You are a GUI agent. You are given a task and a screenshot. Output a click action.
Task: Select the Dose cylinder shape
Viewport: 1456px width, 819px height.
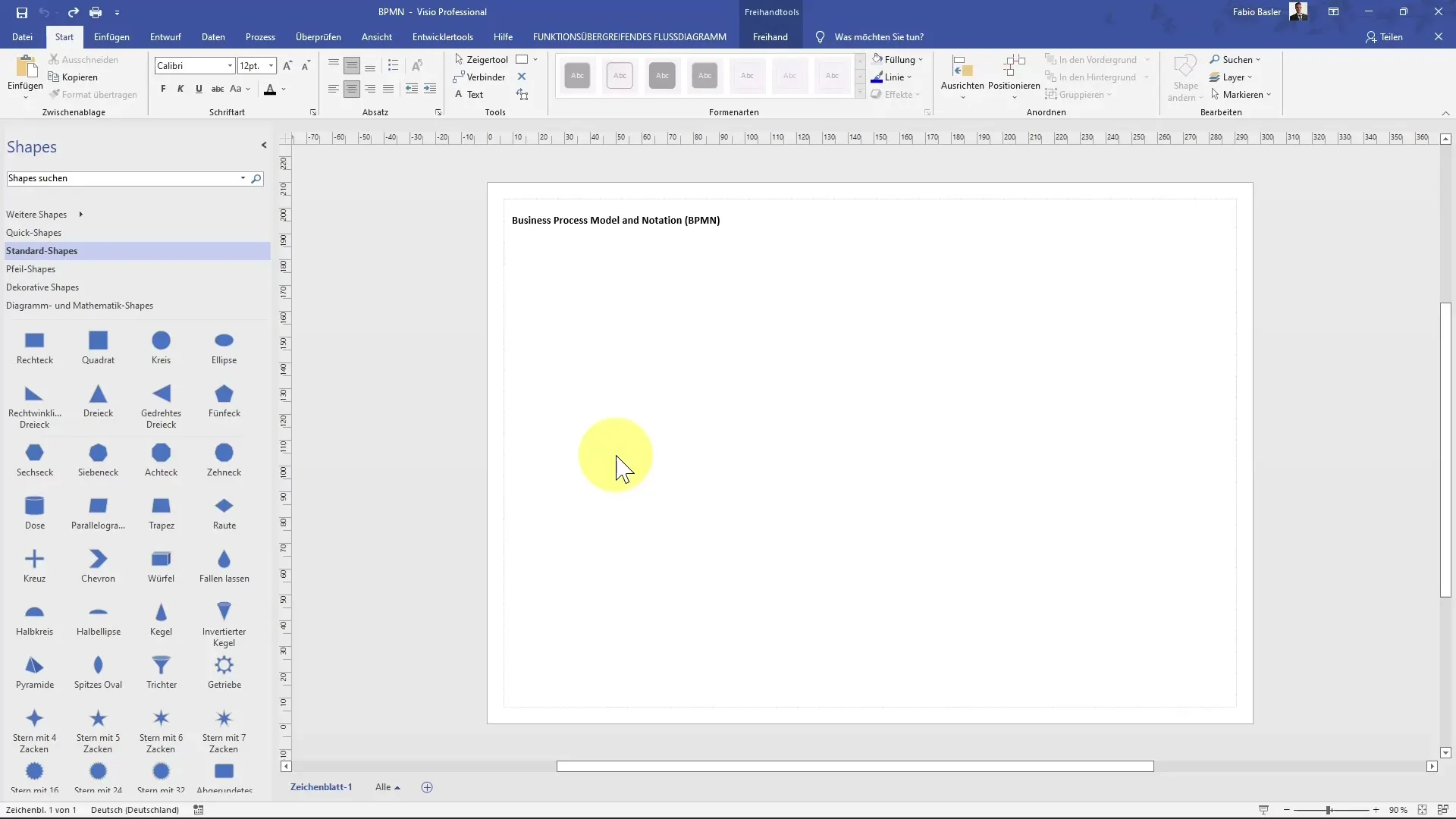tap(35, 513)
